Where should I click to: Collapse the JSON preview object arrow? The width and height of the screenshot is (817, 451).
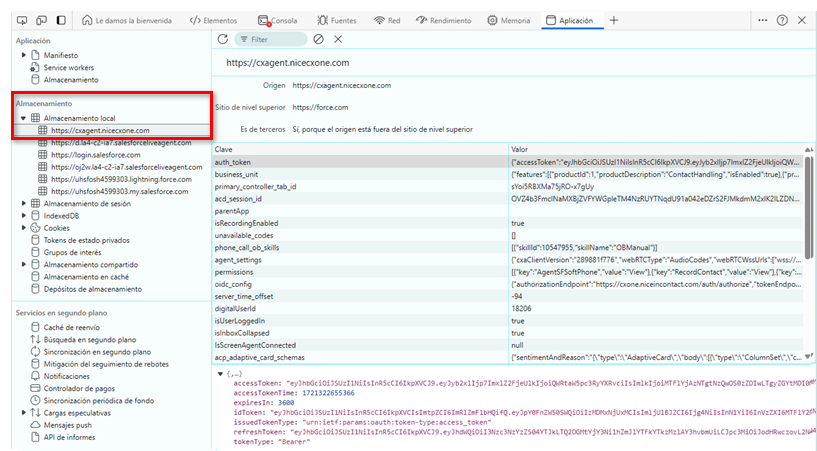220,374
